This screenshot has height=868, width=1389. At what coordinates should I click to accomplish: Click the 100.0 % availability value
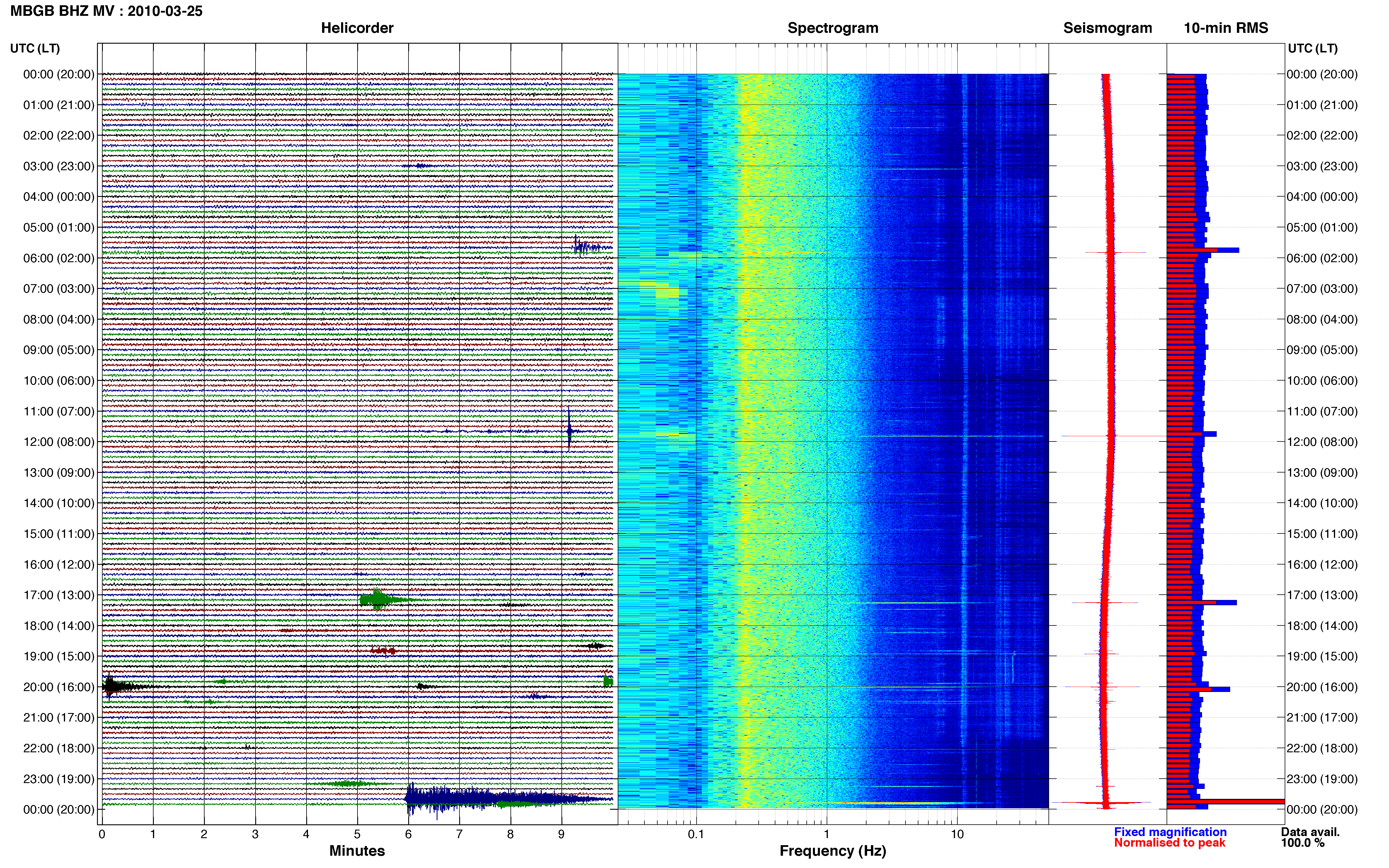[x=1302, y=843]
